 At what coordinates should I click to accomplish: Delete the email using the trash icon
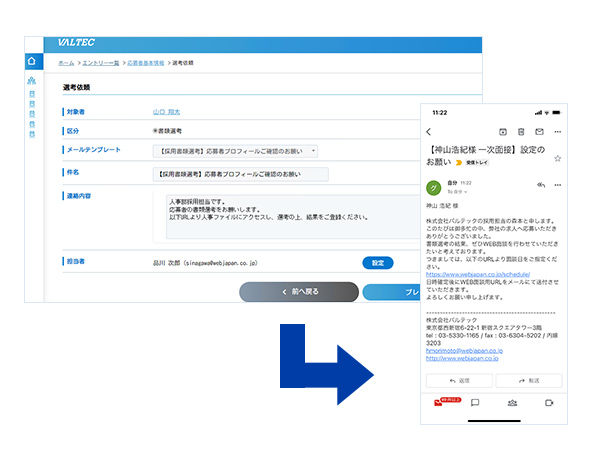521,132
